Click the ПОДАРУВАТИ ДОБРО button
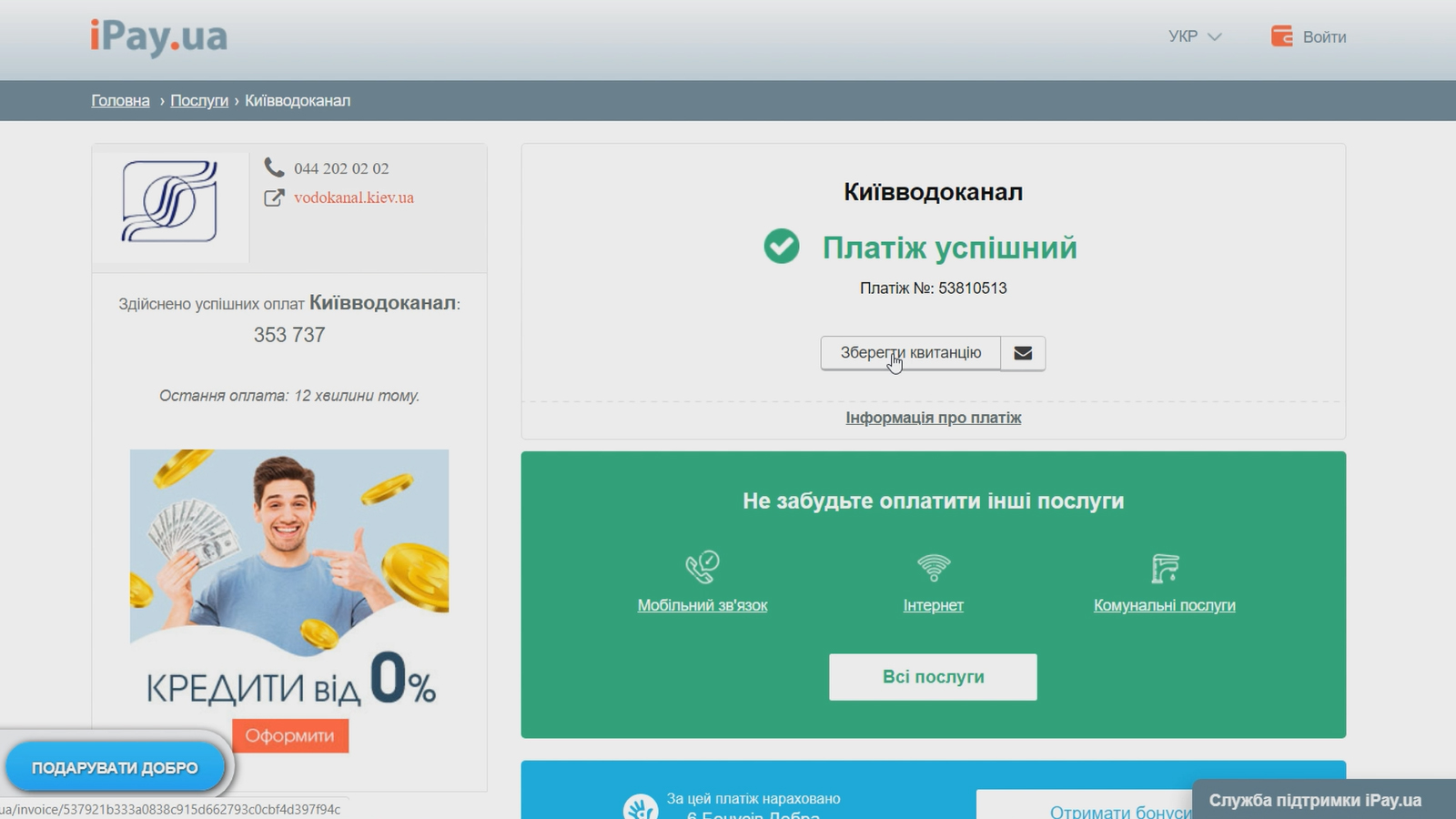This screenshot has height=819, width=1456. click(115, 767)
